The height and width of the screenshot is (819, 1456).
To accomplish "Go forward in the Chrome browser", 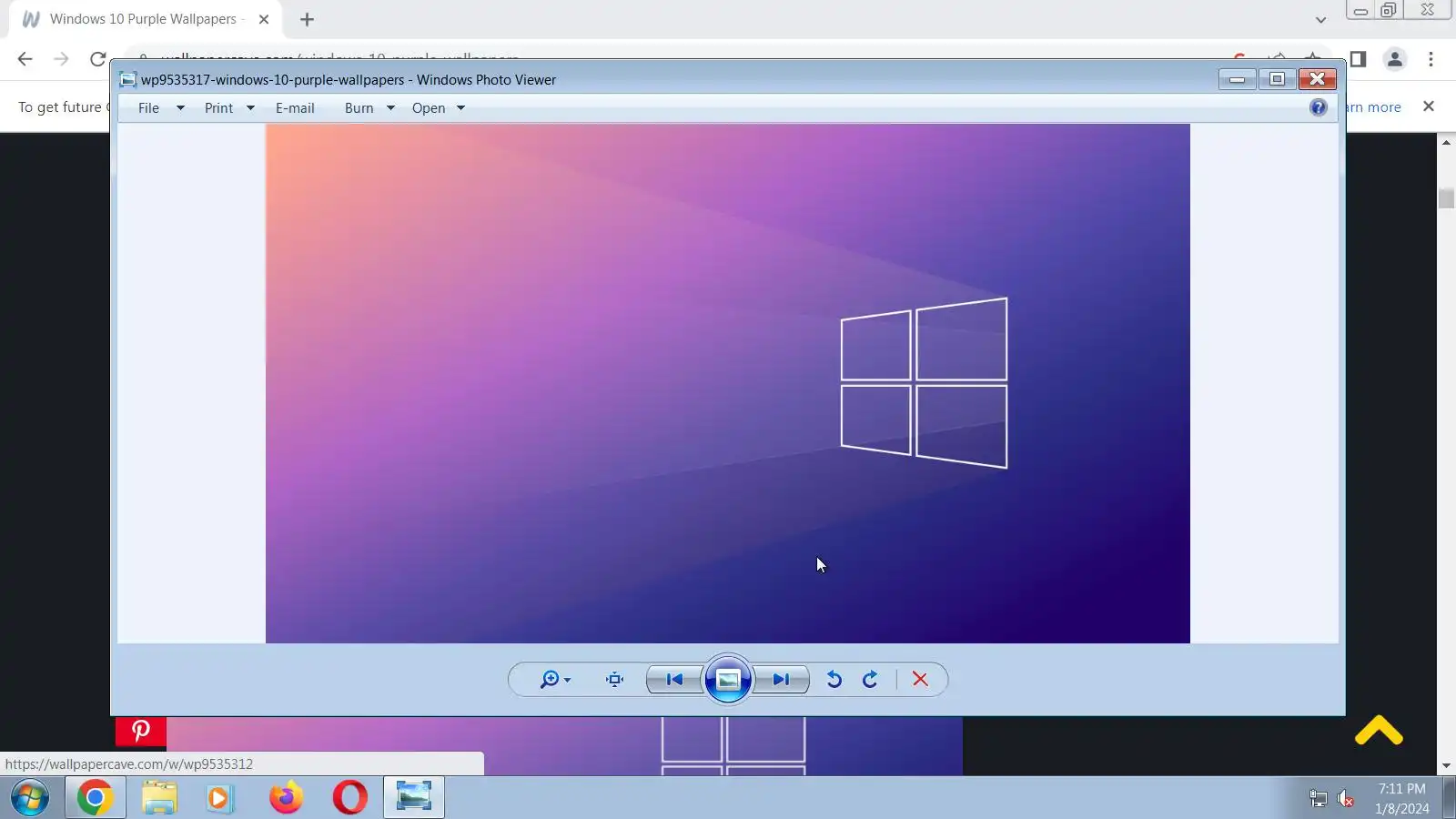I will (x=61, y=59).
